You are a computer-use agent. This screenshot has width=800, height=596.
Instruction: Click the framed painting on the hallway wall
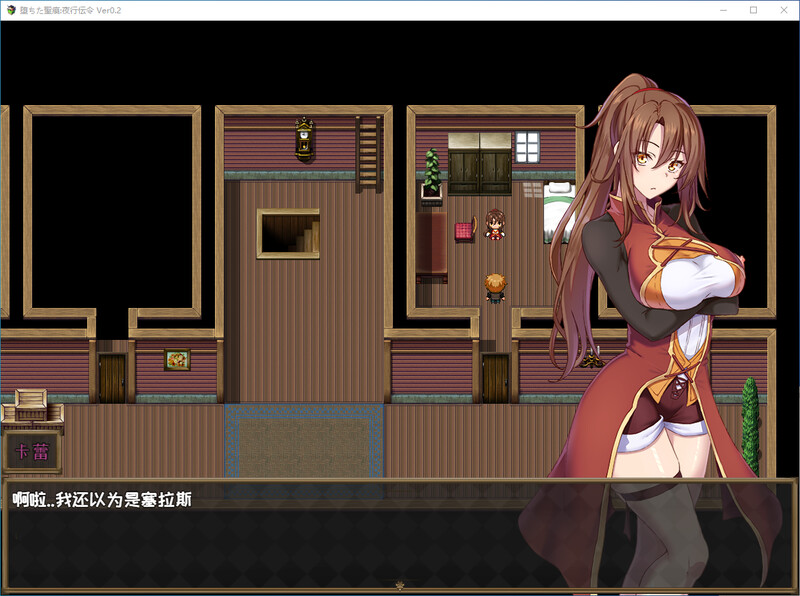pos(177,360)
